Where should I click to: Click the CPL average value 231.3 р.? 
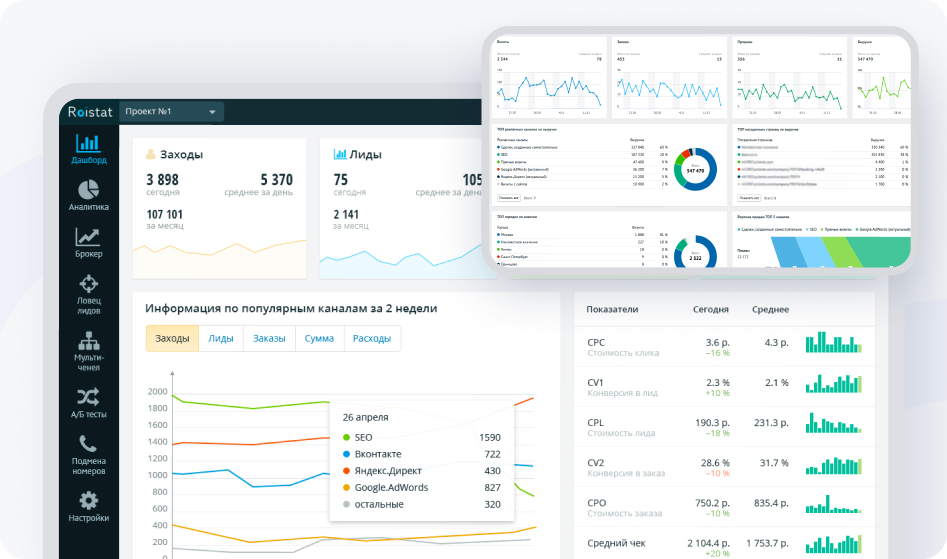(x=771, y=423)
